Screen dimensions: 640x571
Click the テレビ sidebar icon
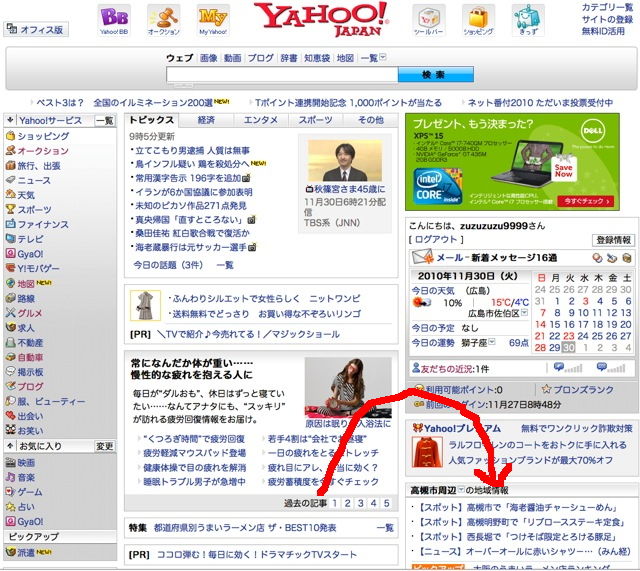10,239
